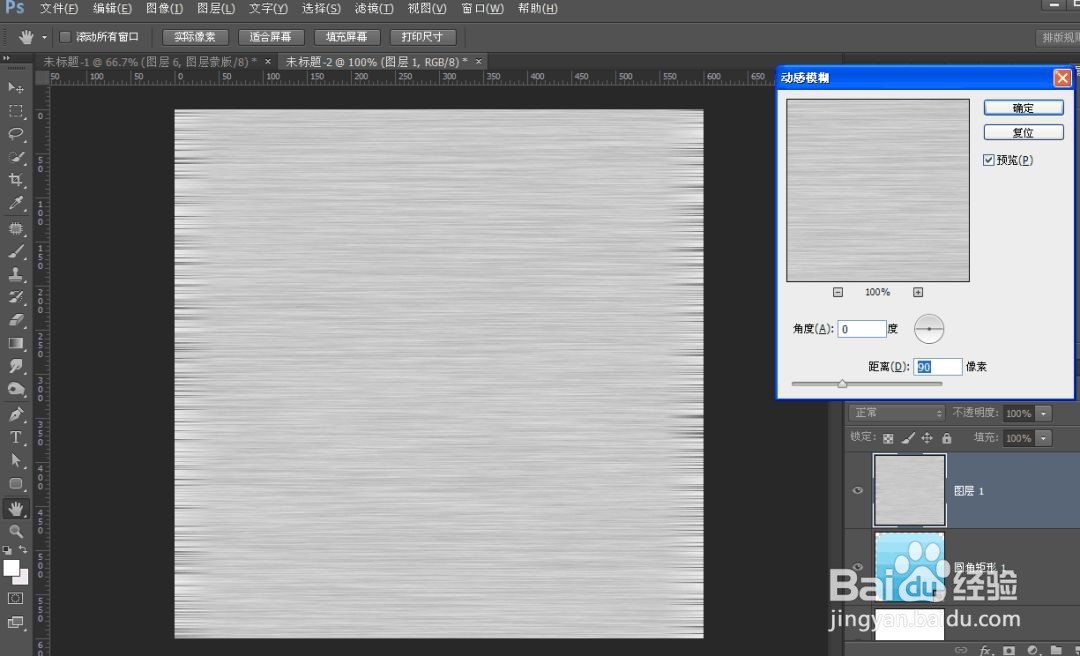Create new adjustment layer icon
1080x656 pixels.
tap(1032, 650)
